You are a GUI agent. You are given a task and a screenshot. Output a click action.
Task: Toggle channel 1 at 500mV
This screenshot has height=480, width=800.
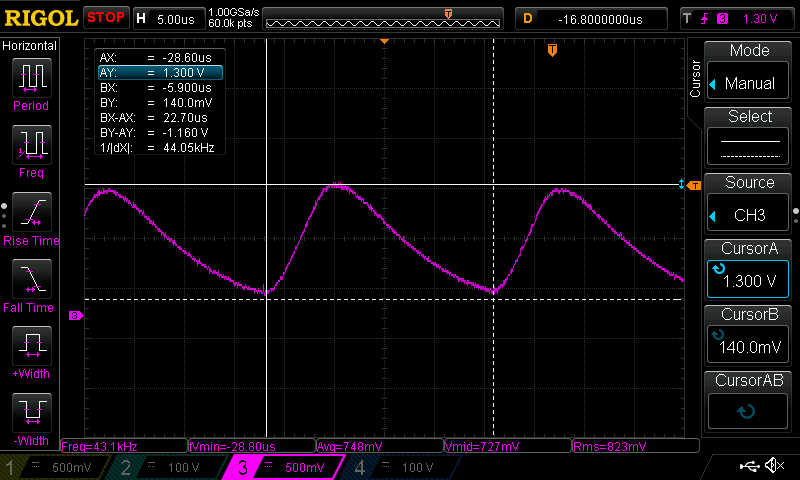tap(53, 467)
